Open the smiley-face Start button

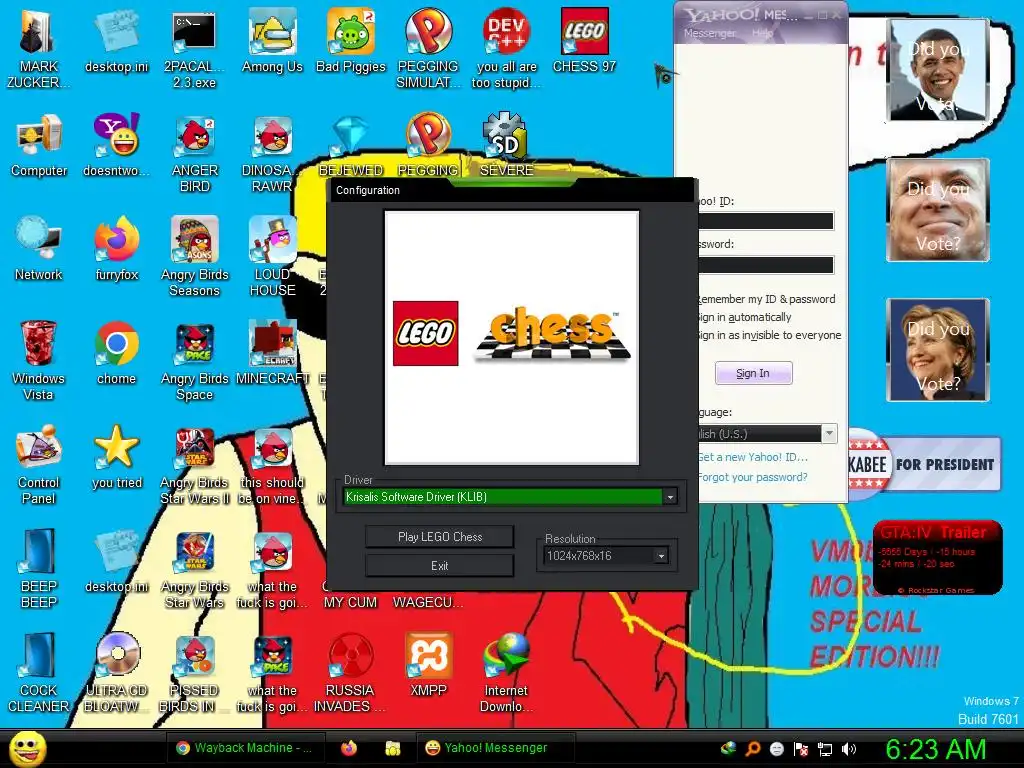[27, 748]
